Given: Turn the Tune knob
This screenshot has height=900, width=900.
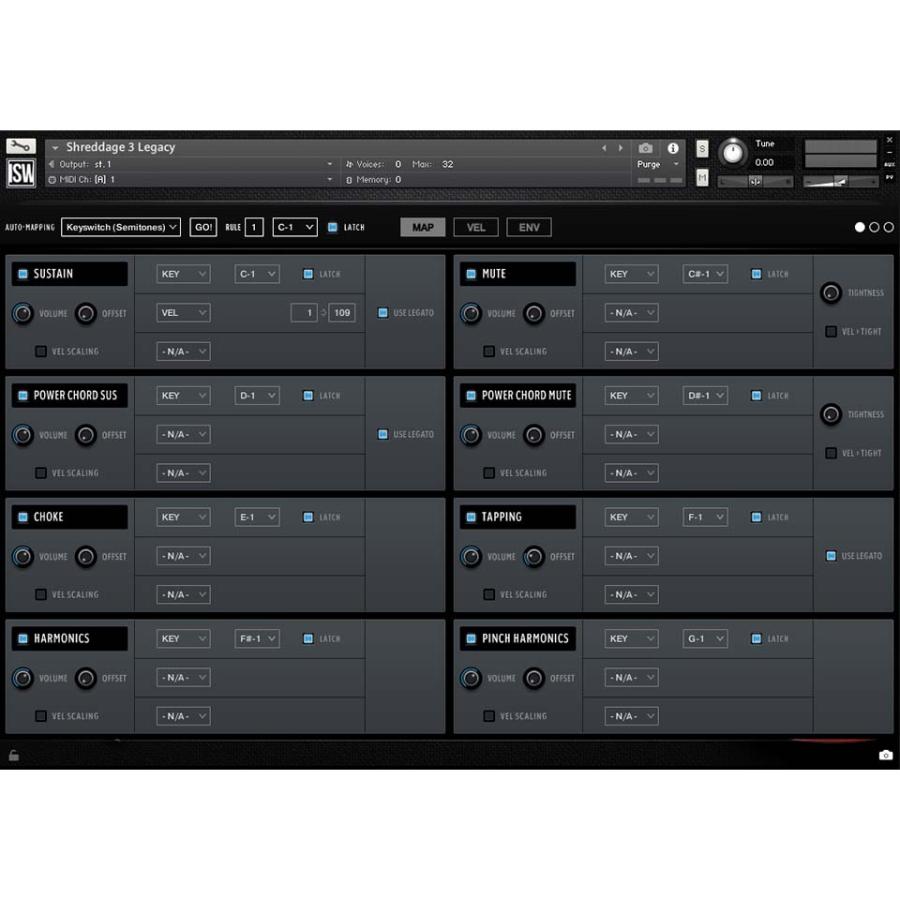Looking at the screenshot, I should [732, 153].
